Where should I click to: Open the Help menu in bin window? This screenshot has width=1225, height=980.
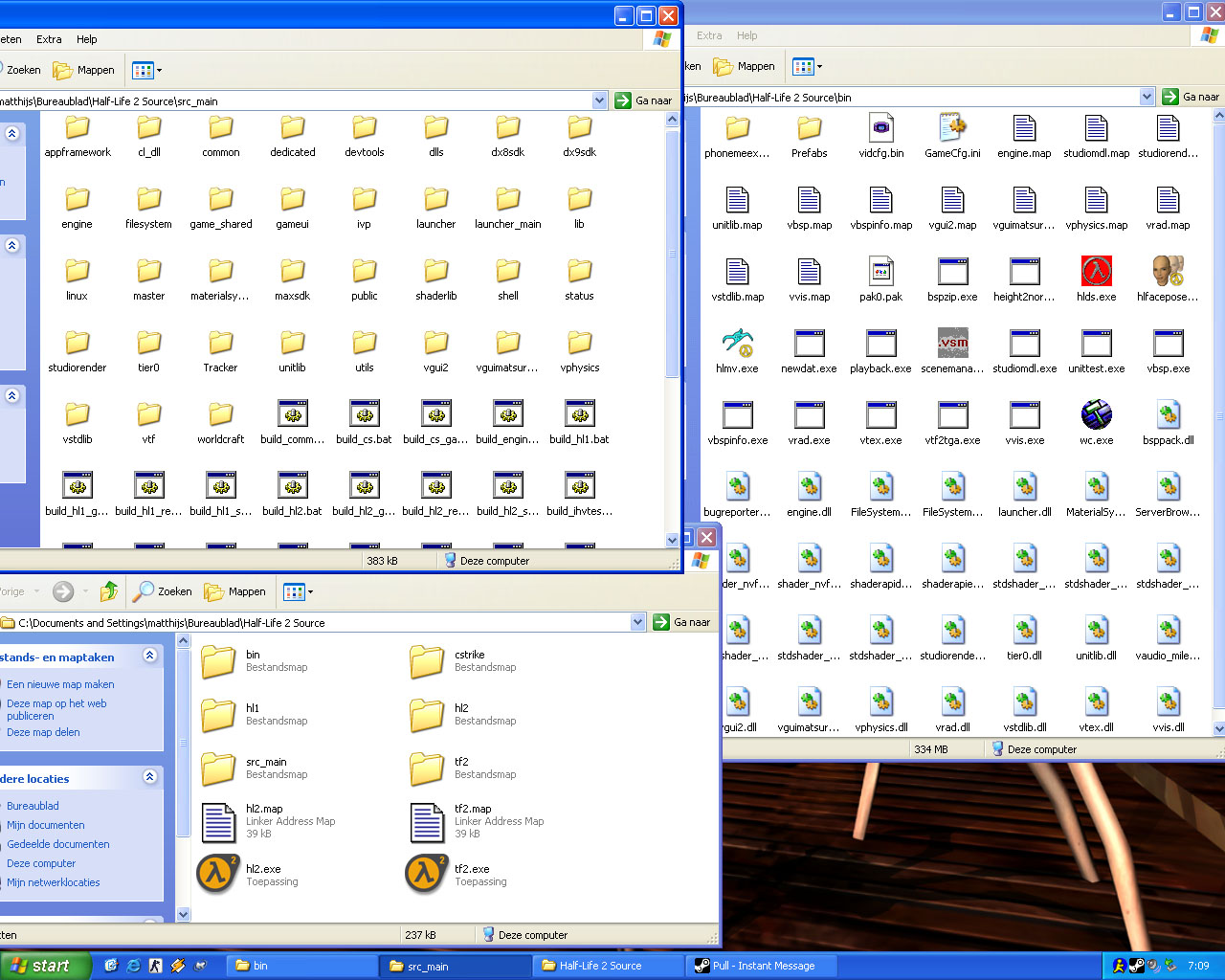(747, 35)
